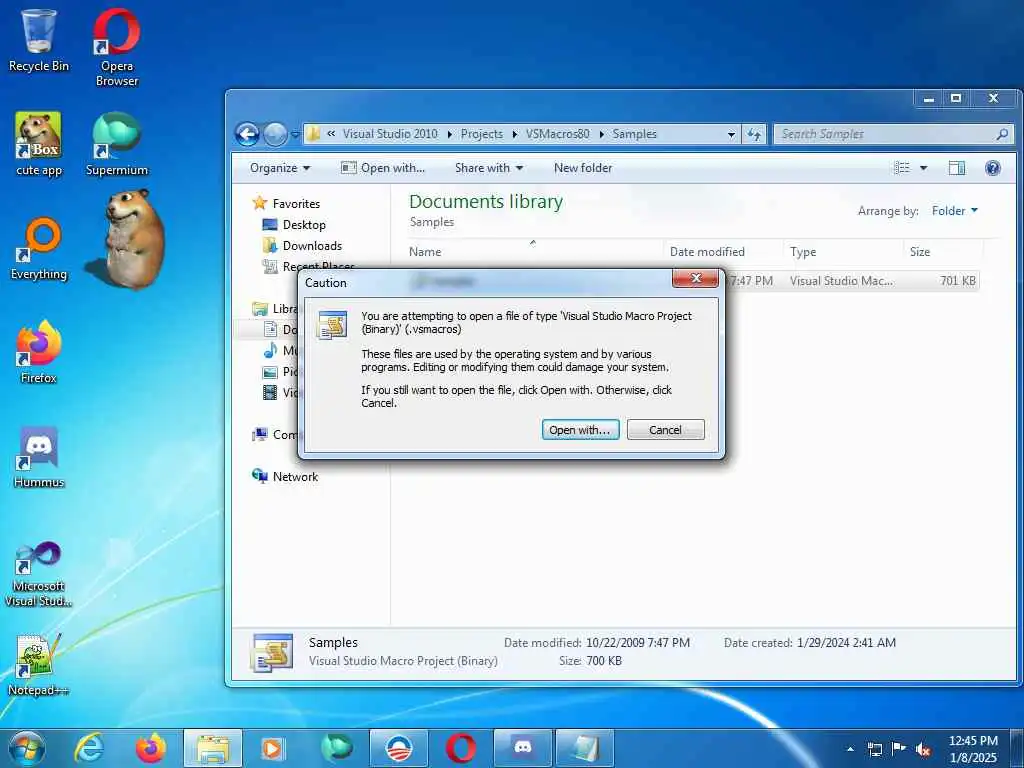Refresh the Samples folder view
This screenshot has height=768, width=1024.
click(x=754, y=135)
